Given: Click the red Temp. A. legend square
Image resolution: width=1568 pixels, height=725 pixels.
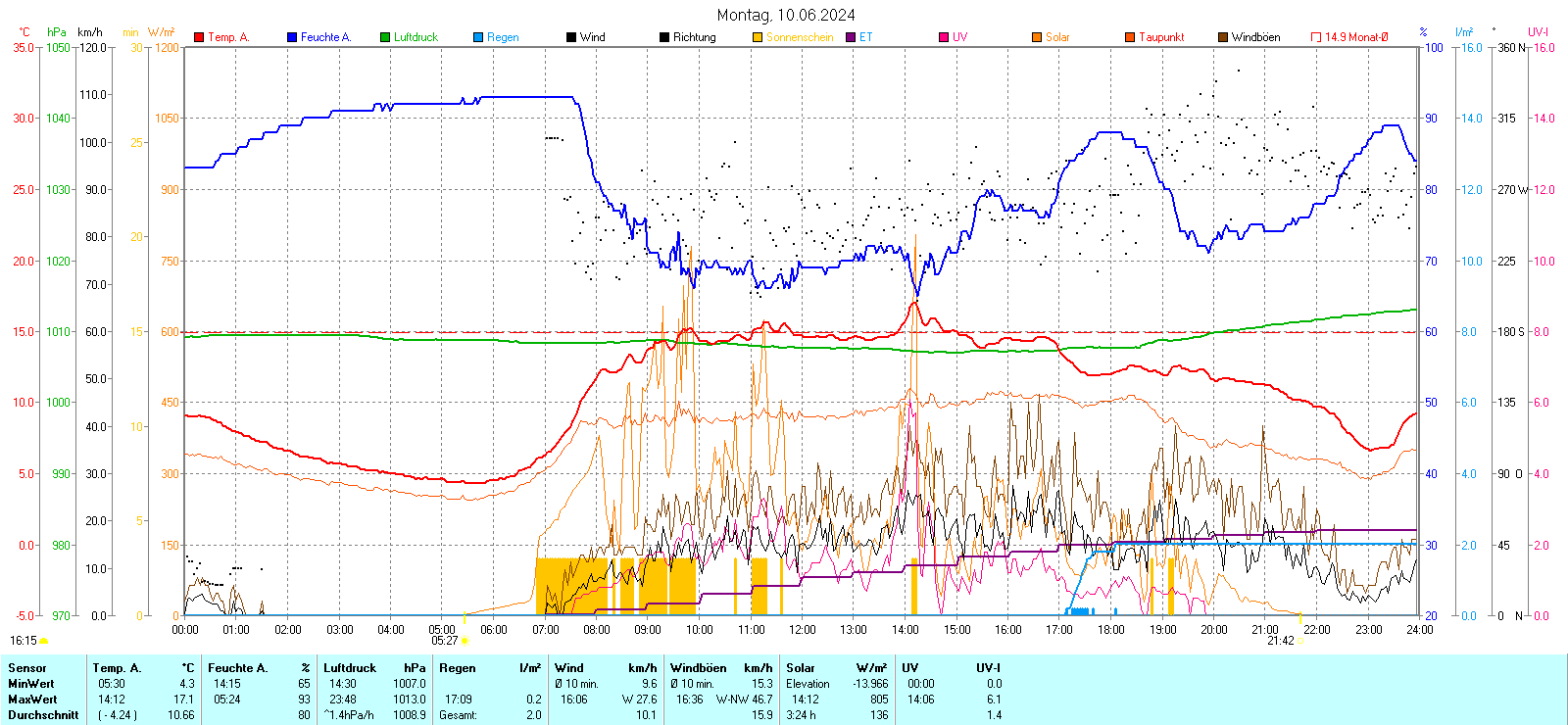Looking at the screenshot, I should (x=199, y=37).
